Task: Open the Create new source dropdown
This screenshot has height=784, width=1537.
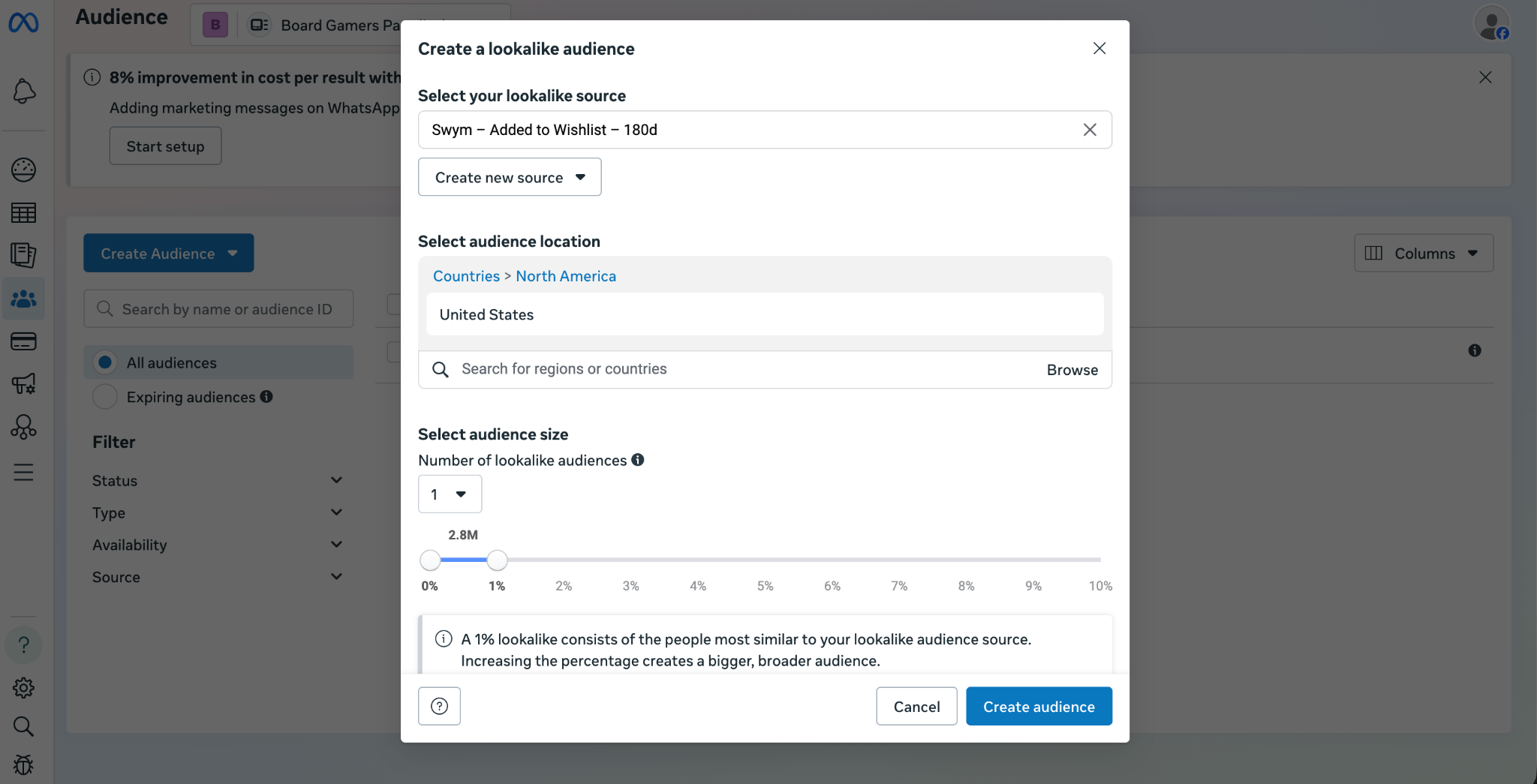Action: [510, 177]
